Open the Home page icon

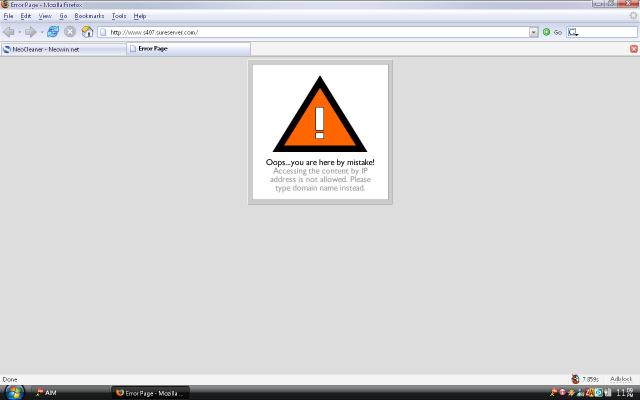(x=87, y=32)
